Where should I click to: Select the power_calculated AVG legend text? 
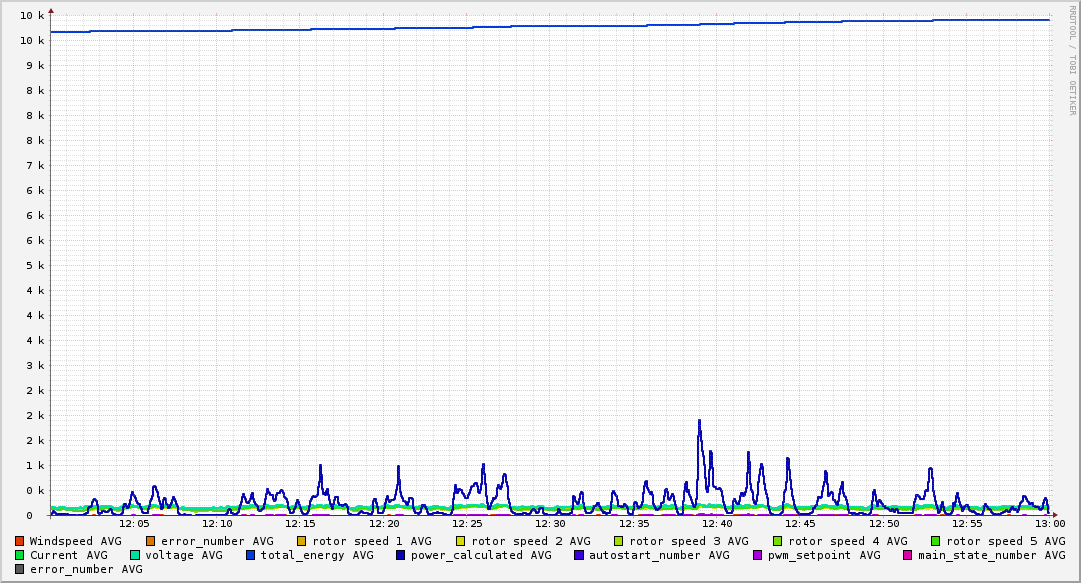tap(482, 555)
